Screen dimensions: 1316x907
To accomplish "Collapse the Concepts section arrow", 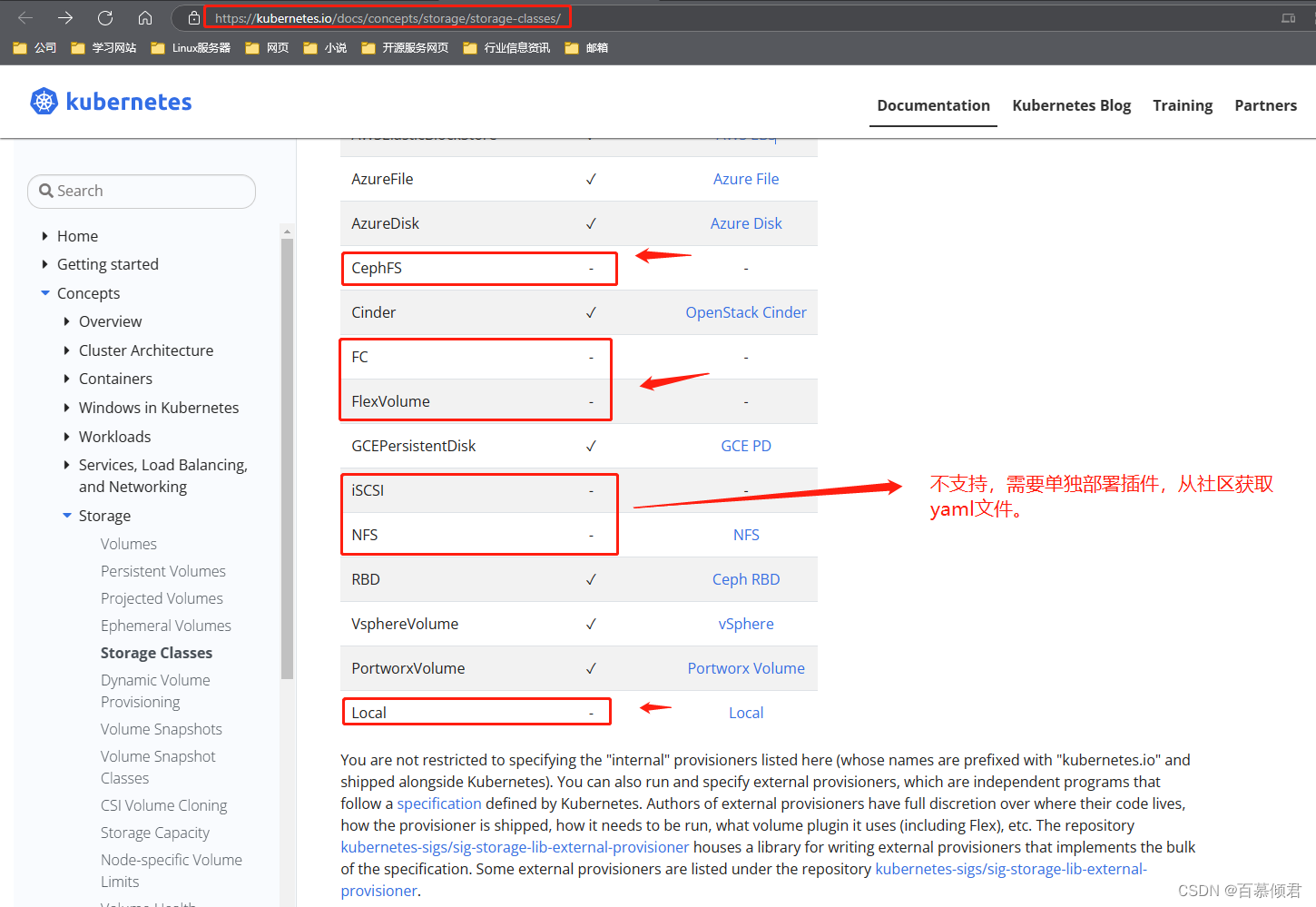I will [45, 293].
